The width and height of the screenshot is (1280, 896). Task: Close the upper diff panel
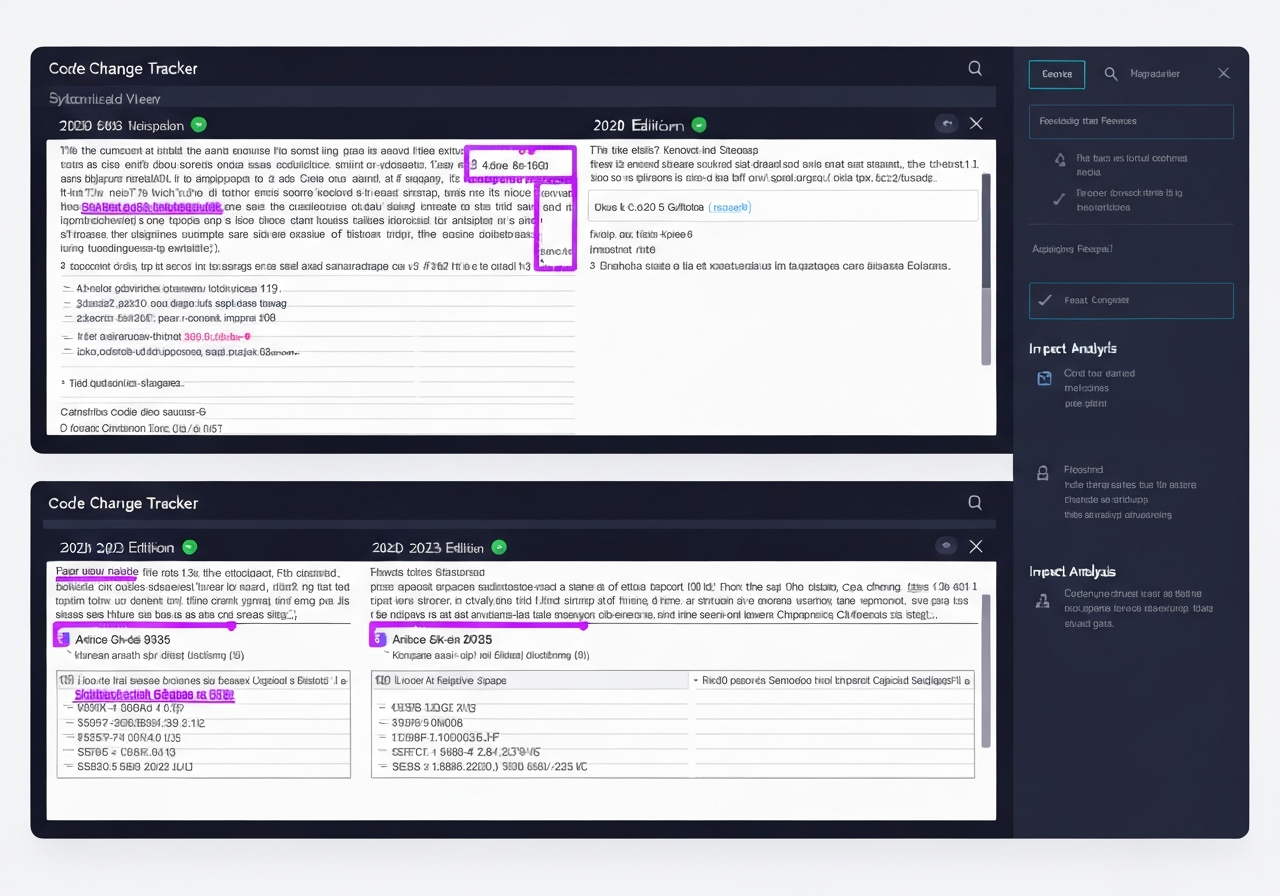(976, 124)
